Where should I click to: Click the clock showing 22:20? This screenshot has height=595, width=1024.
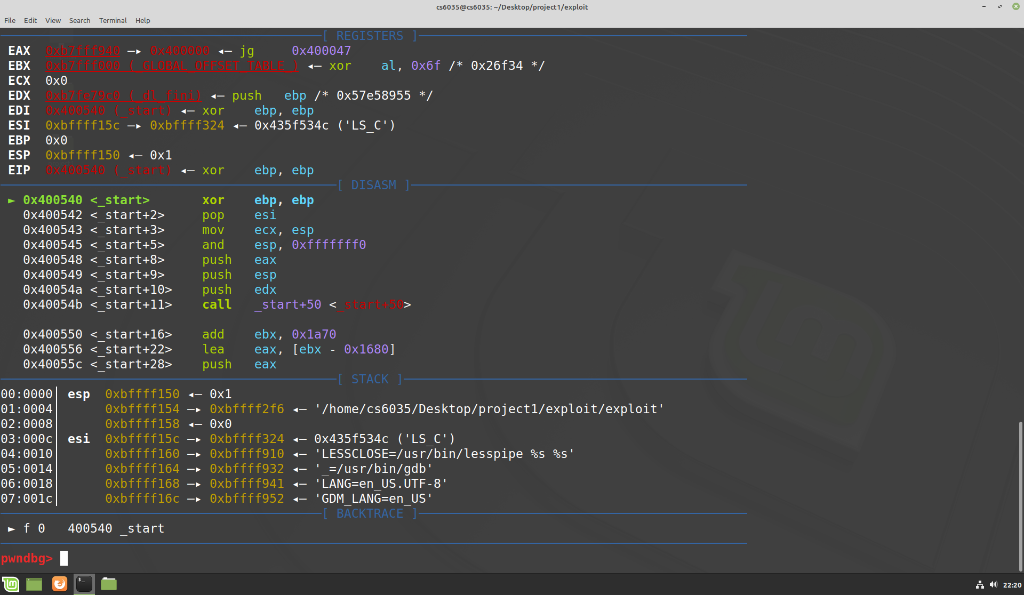[1010, 583]
